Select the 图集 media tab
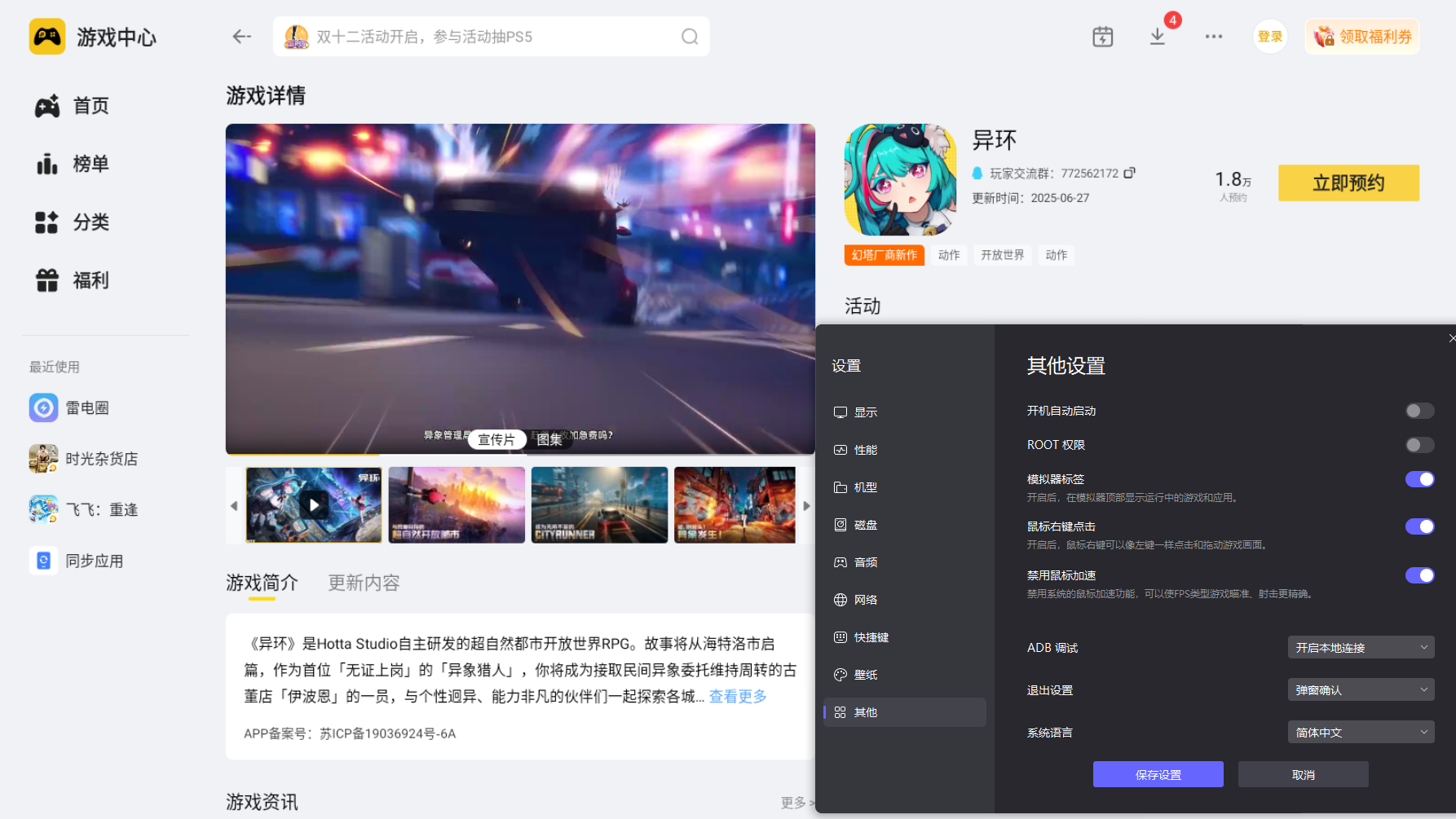The height and width of the screenshot is (819, 1456). click(x=549, y=440)
